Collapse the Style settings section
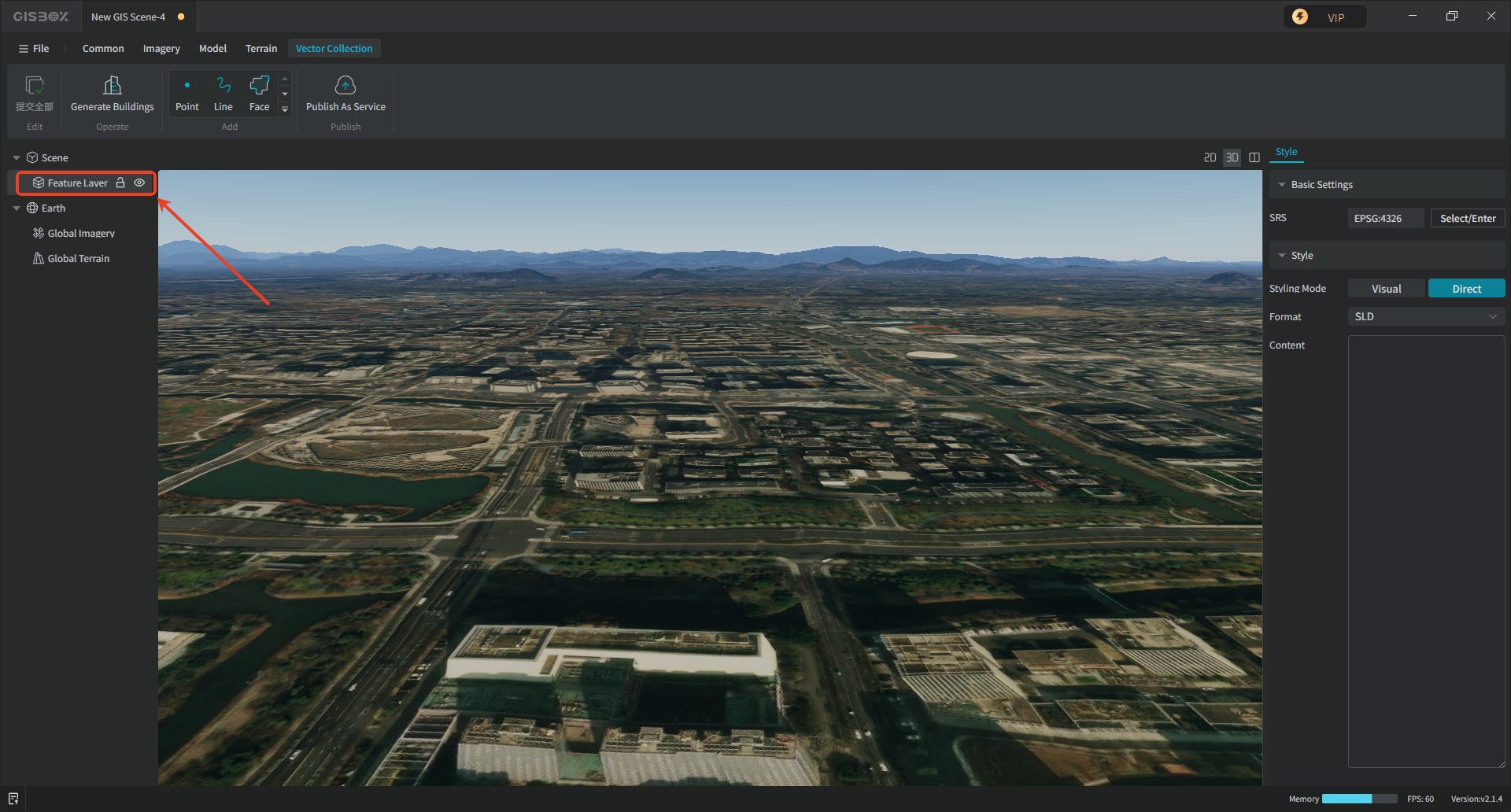1511x812 pixels. (1282, 256)
